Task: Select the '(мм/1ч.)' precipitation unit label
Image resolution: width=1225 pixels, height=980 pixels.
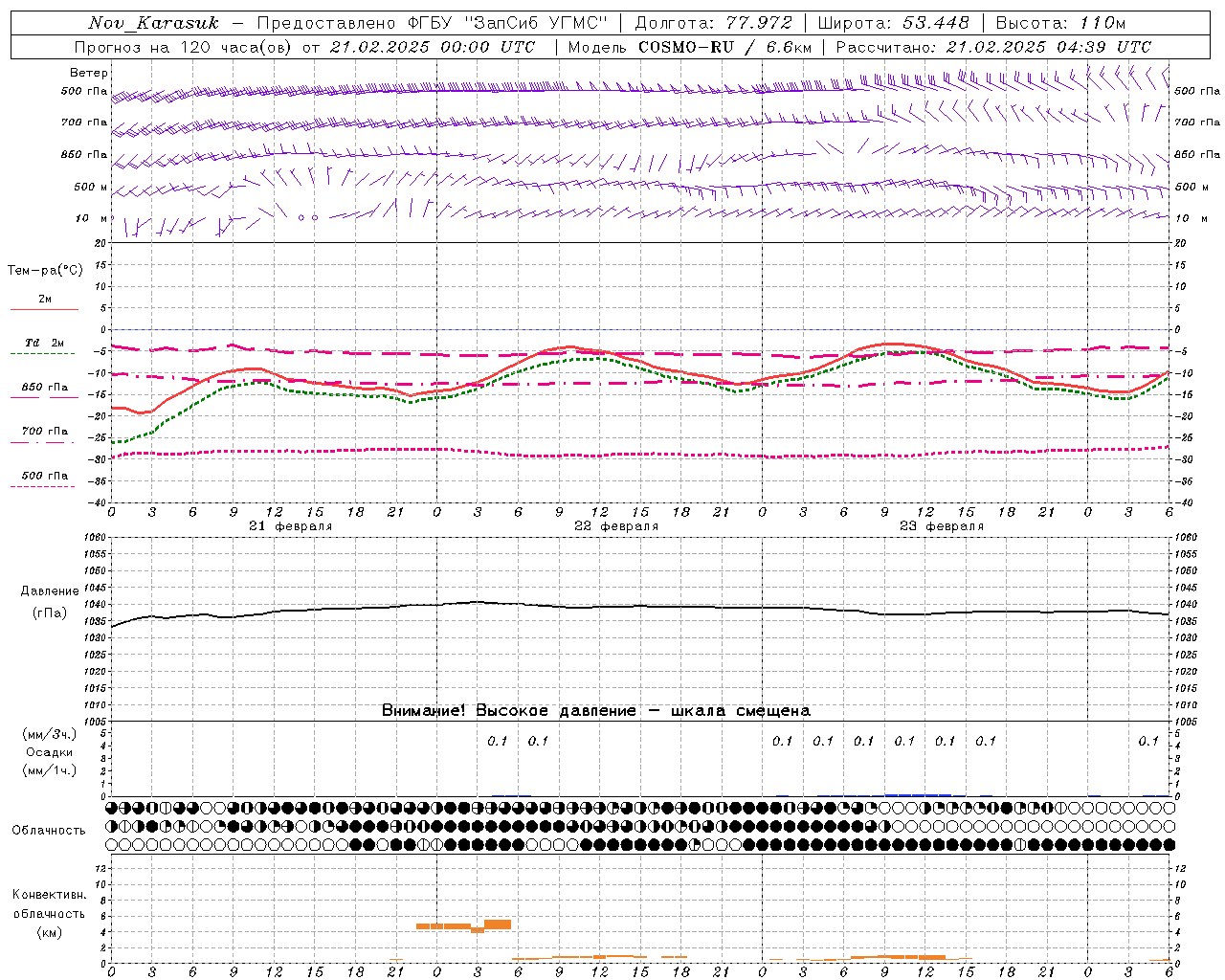Action: pyautogui.click(x=50, y=770)
